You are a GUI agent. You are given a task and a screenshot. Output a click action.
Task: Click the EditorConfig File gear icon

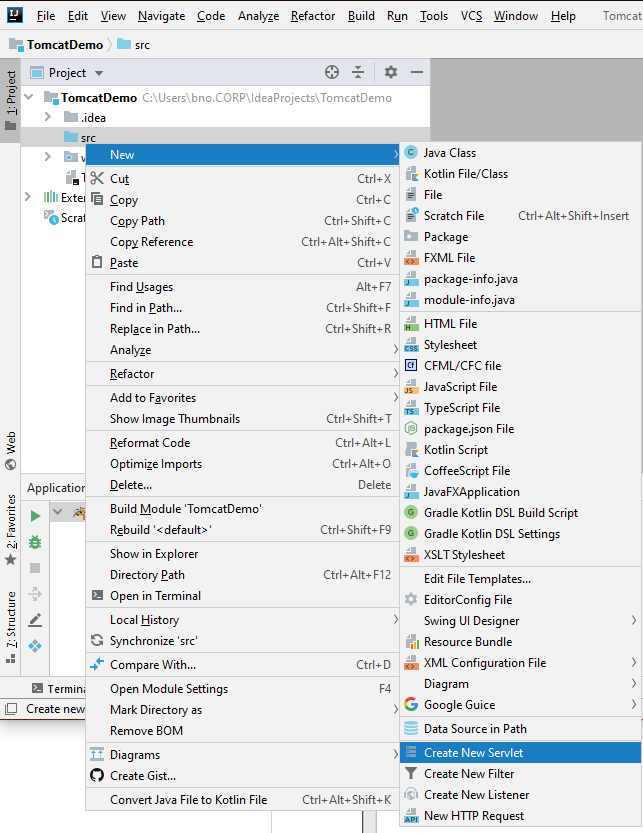pyautogui.click(x=411, y=599)
